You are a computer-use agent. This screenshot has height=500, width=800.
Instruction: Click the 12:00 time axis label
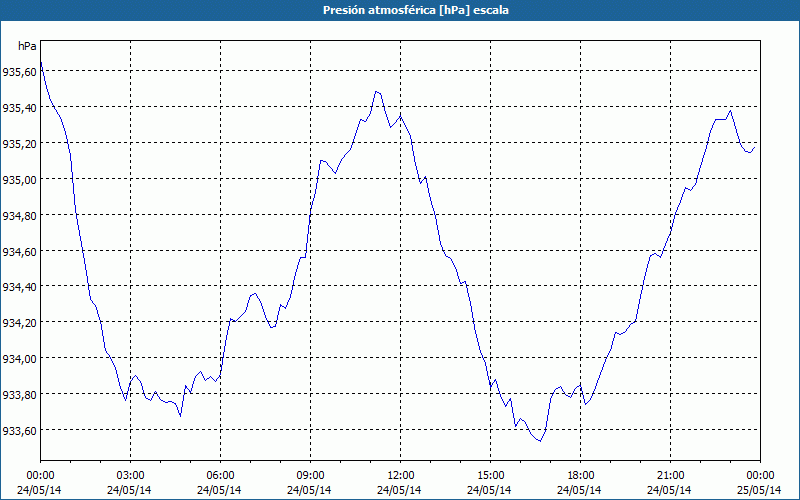401,476
